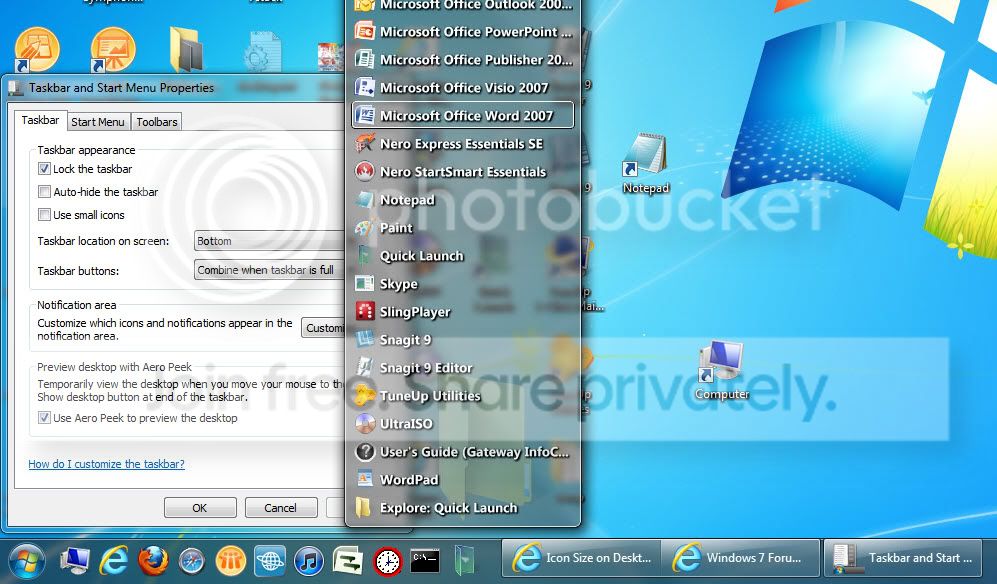Viewport: 997px width, 584px height.
Task: Open the red clock icon on taskbar
Action: pos(387,561)
